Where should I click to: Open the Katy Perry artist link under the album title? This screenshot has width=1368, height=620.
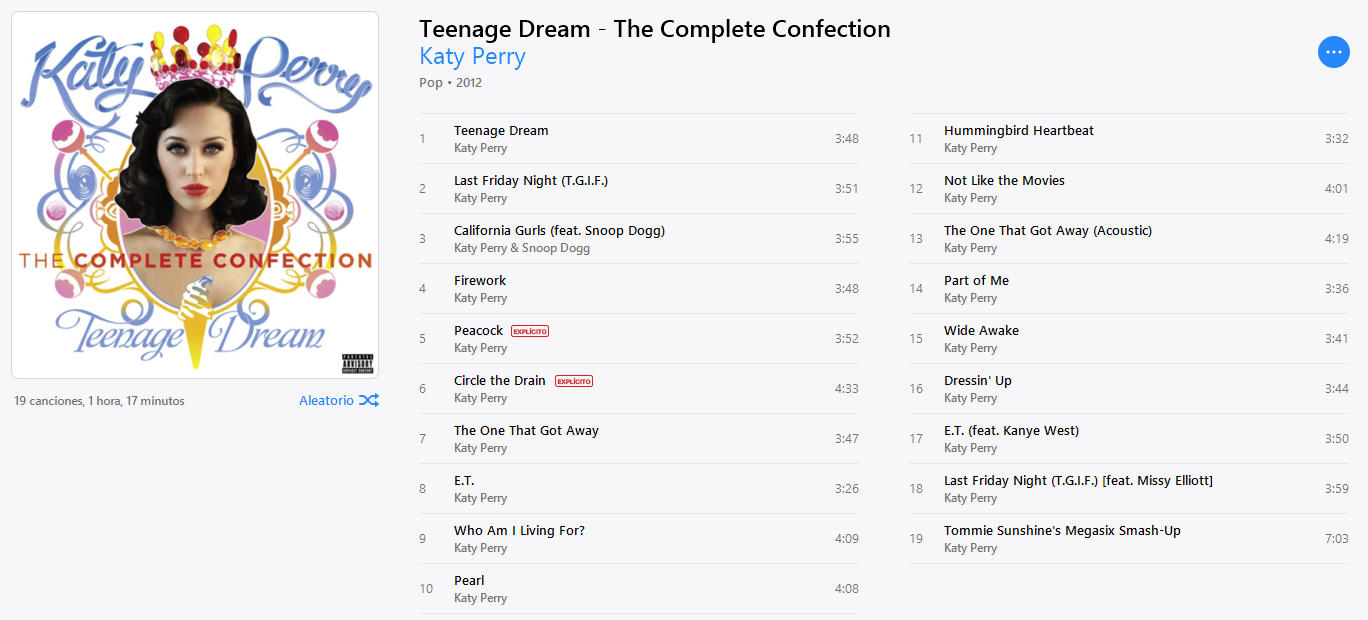472,56
